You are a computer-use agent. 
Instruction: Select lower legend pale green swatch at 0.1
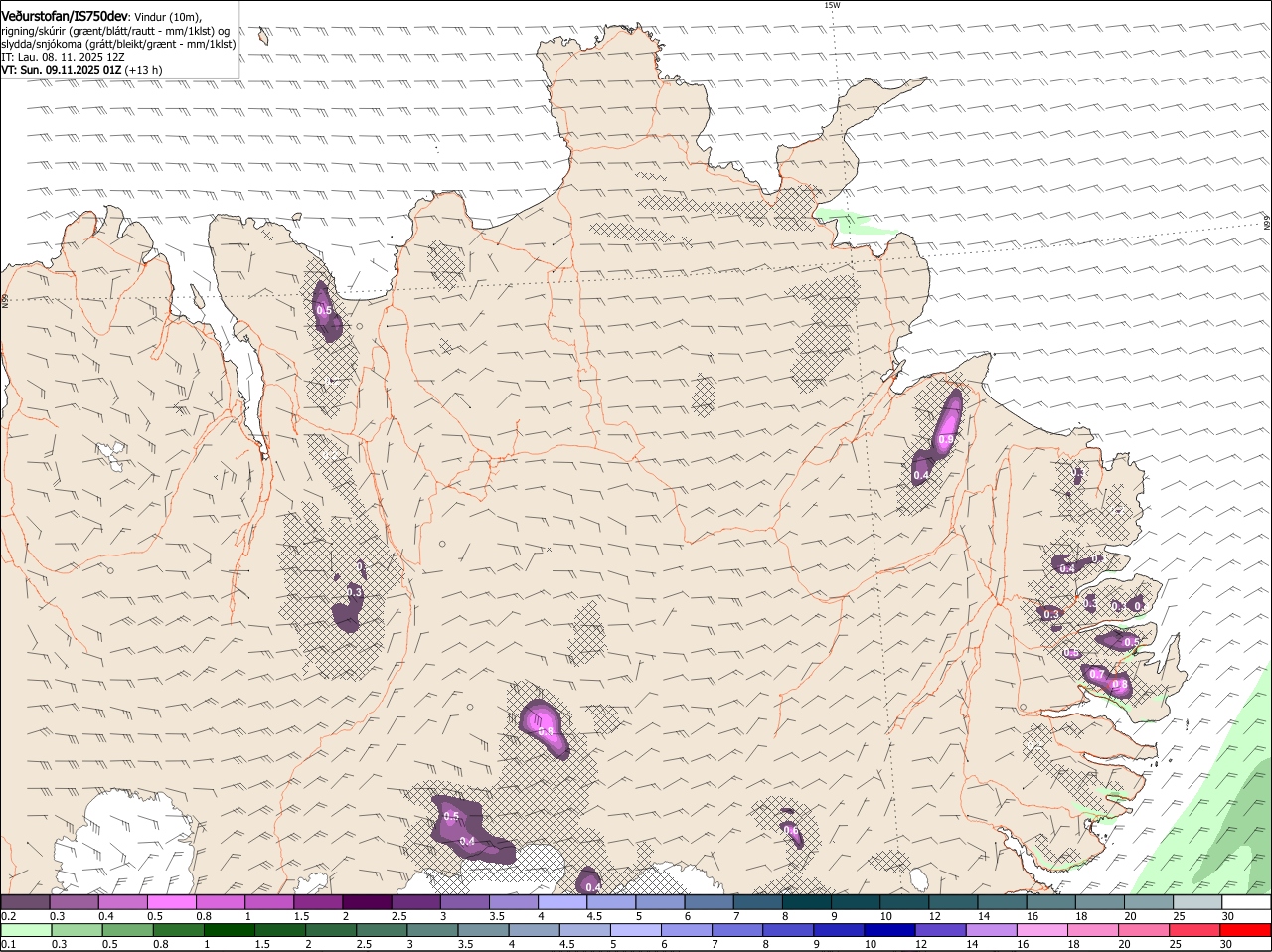click(x=26, y=930)
